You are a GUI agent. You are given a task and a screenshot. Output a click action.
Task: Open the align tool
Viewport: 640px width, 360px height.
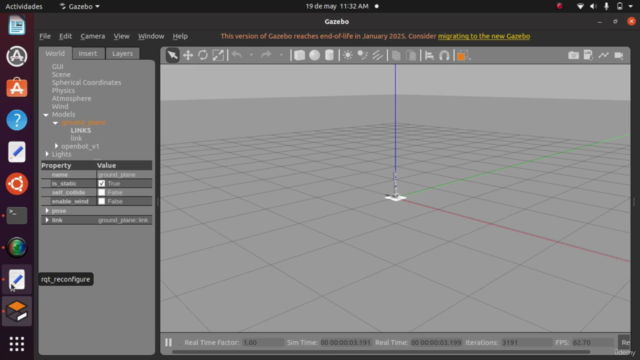tap(429, 55)
